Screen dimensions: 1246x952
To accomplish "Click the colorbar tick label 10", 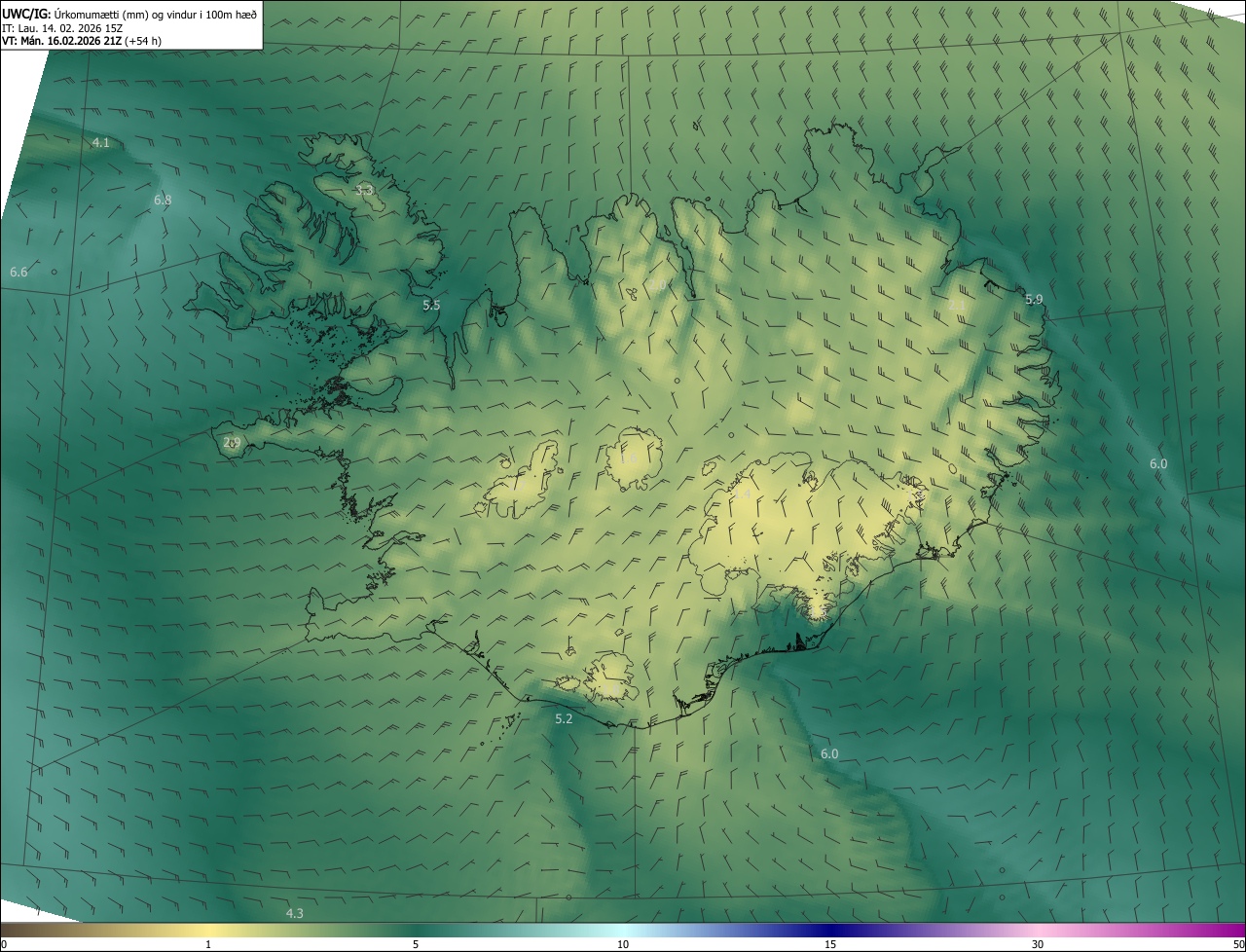I will (x=623, y=944).
